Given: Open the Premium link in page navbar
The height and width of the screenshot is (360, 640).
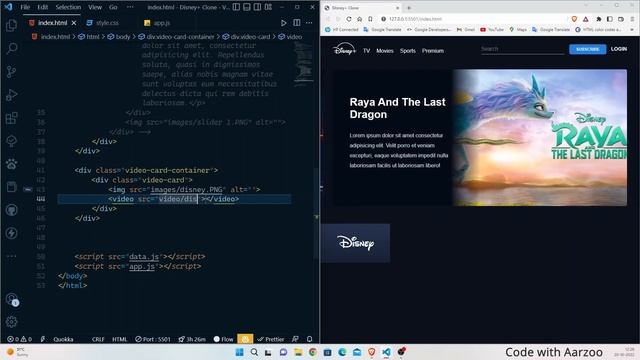Looking at the screenshot, I should pyautogui.click(x=433, y=51).
